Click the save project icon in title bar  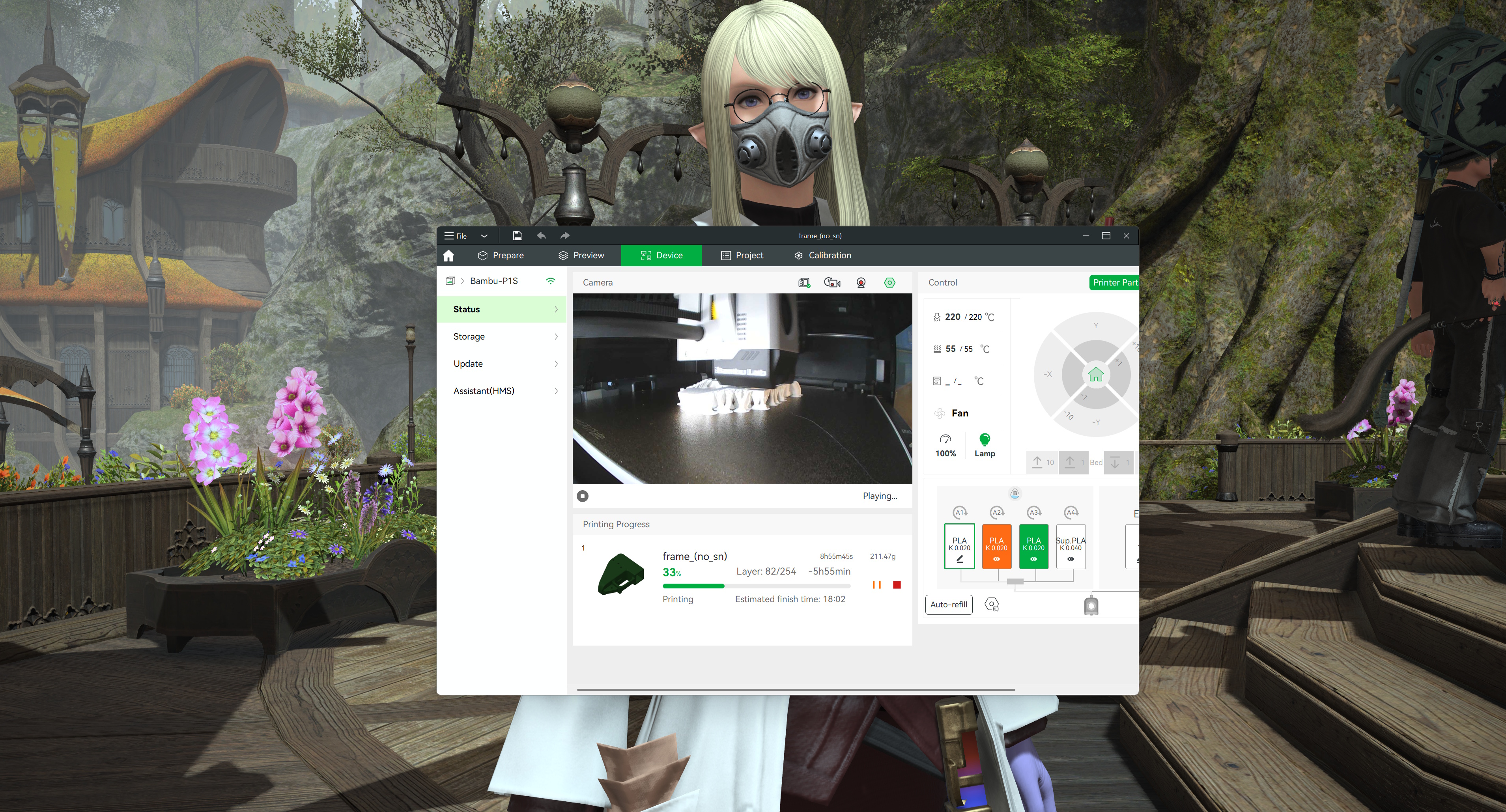point(518,235)
